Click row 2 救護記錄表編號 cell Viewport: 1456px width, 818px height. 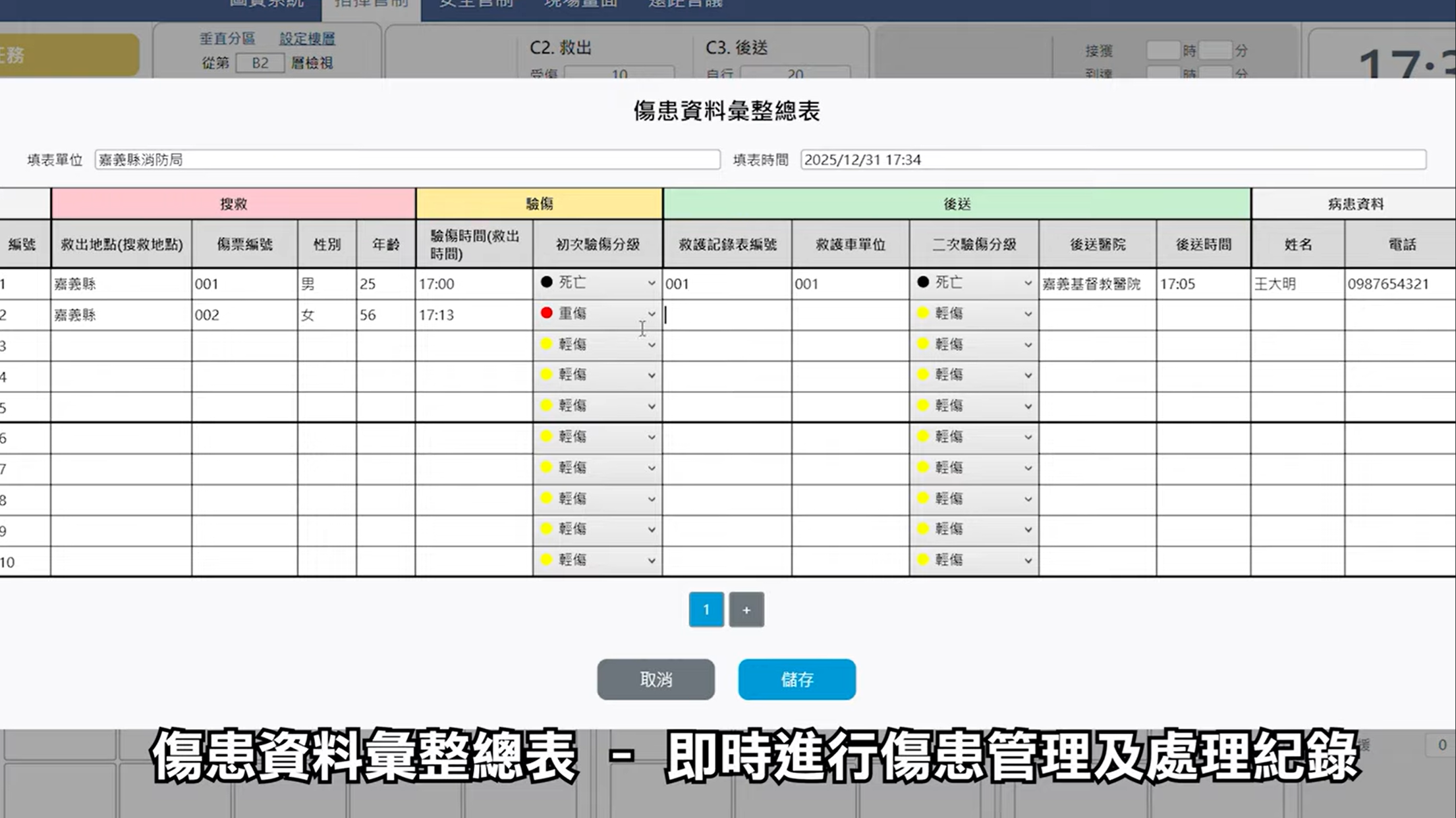pyautogui.click(x=727, y=315)
